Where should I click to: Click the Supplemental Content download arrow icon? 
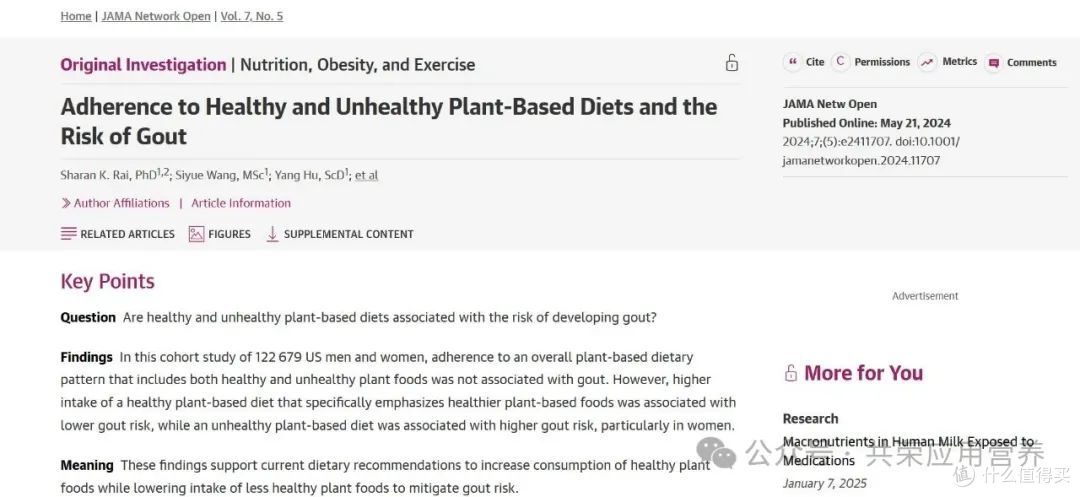pos(273,234)
